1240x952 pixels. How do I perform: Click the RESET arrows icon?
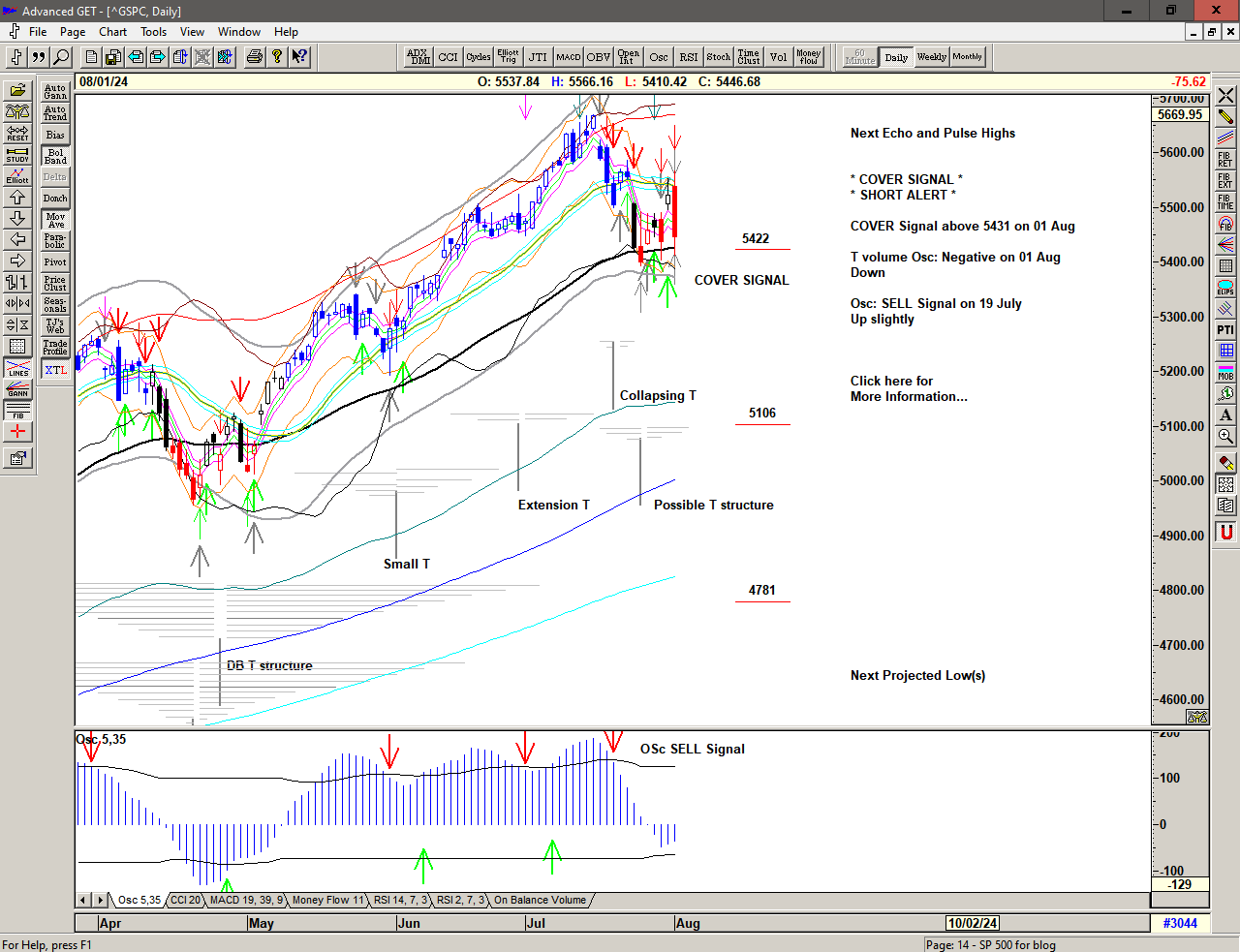click(17, 133)
